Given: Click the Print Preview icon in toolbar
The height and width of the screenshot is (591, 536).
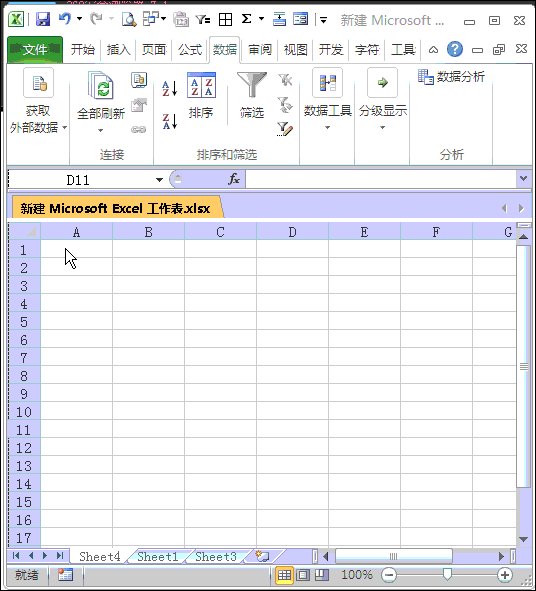Looking at the screenshot, I should click(x=129, y=19).
